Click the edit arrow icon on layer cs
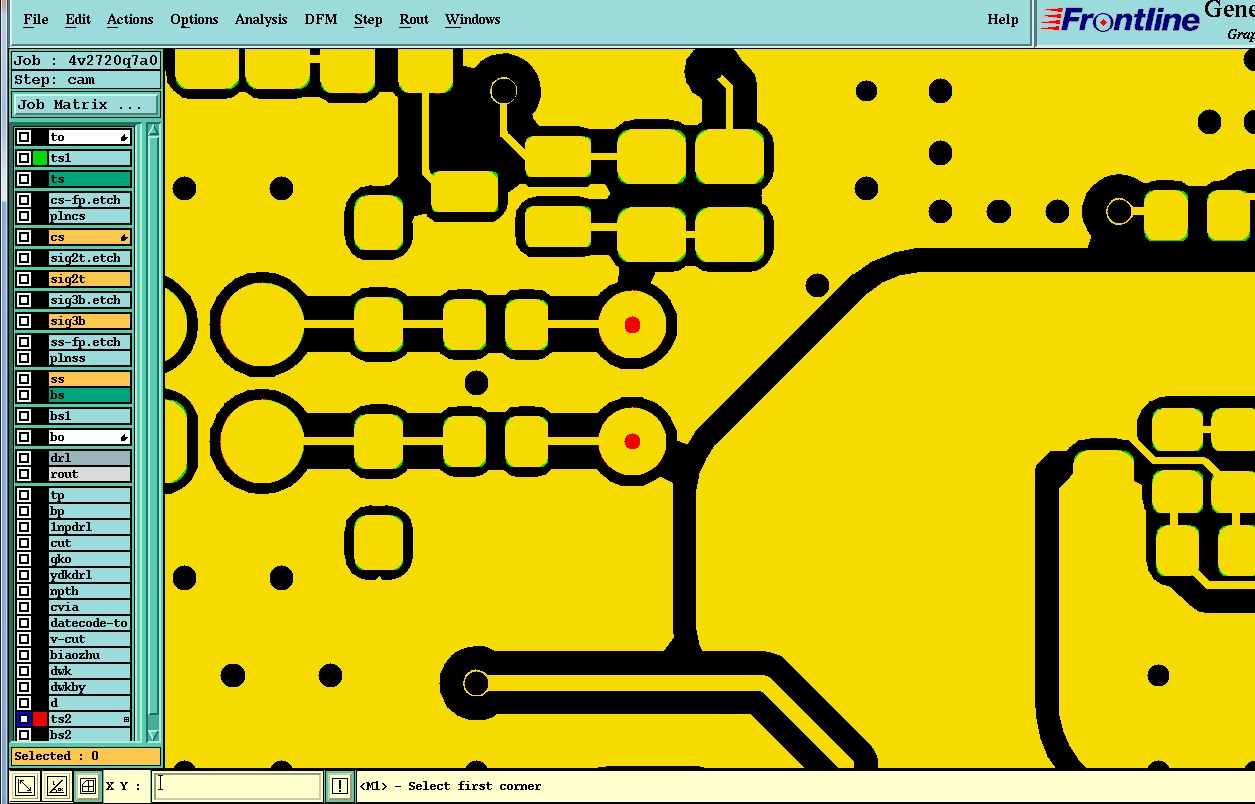This screenshot has height=804, width=1255. pos(124,238)
